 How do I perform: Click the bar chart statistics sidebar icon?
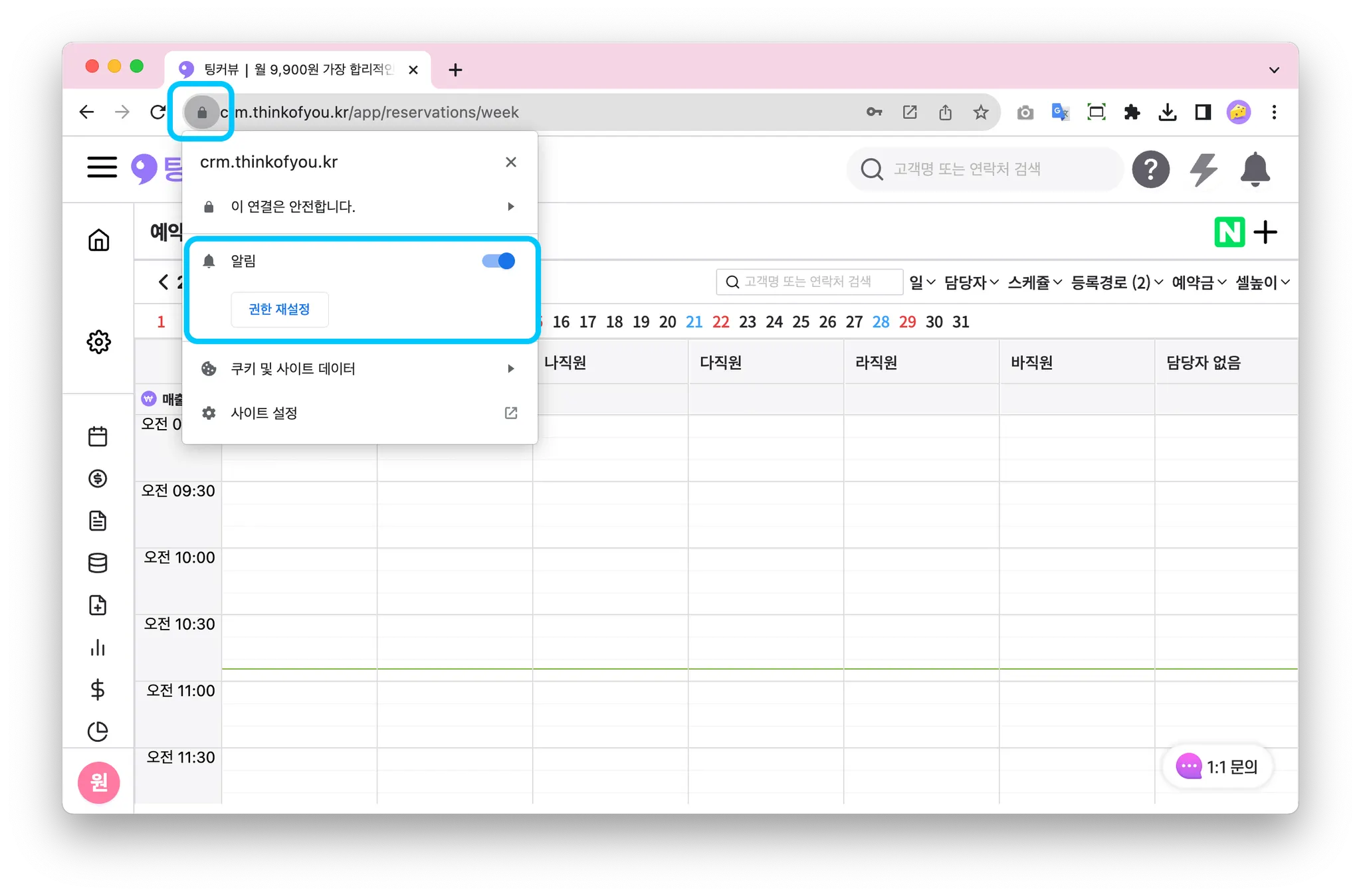pos(98,648)
